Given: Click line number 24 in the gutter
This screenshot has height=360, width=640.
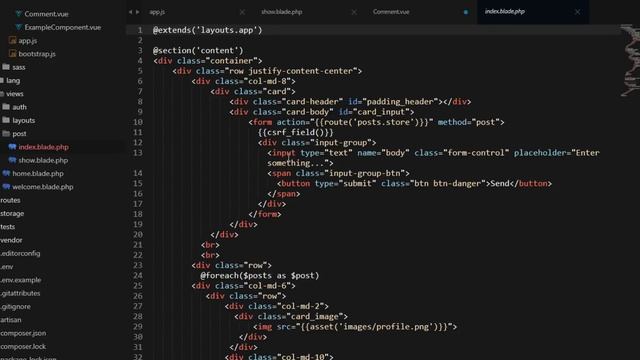Looking at the screenshot, I should pyautogui.click(x=138, y=275).
